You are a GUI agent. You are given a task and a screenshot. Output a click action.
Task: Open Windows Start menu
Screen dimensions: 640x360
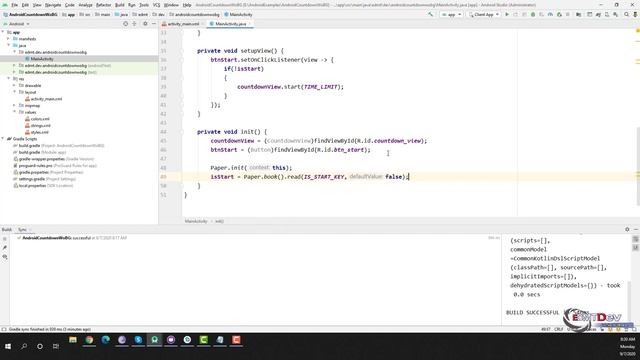8,346
